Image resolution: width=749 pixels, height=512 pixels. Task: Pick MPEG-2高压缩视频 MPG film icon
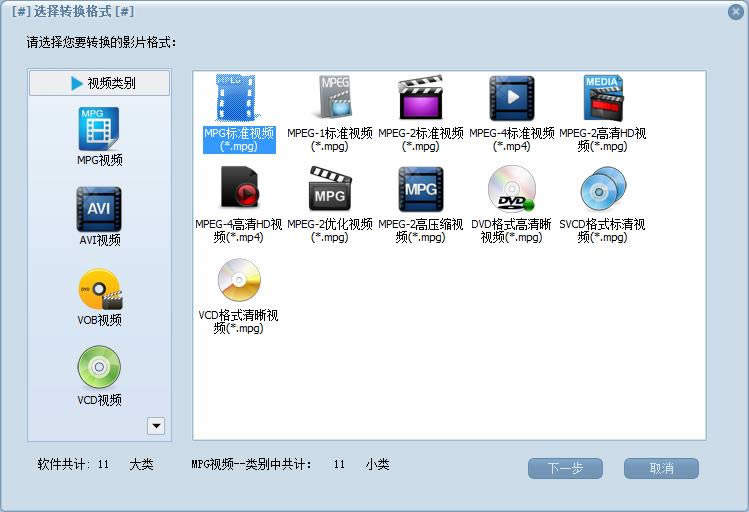click(421, 189)
